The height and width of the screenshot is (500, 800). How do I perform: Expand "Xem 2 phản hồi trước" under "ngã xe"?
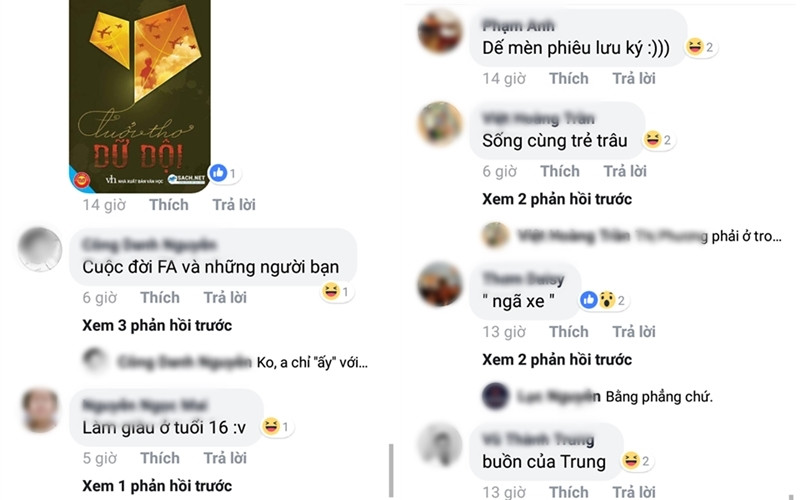click(557, 360)
